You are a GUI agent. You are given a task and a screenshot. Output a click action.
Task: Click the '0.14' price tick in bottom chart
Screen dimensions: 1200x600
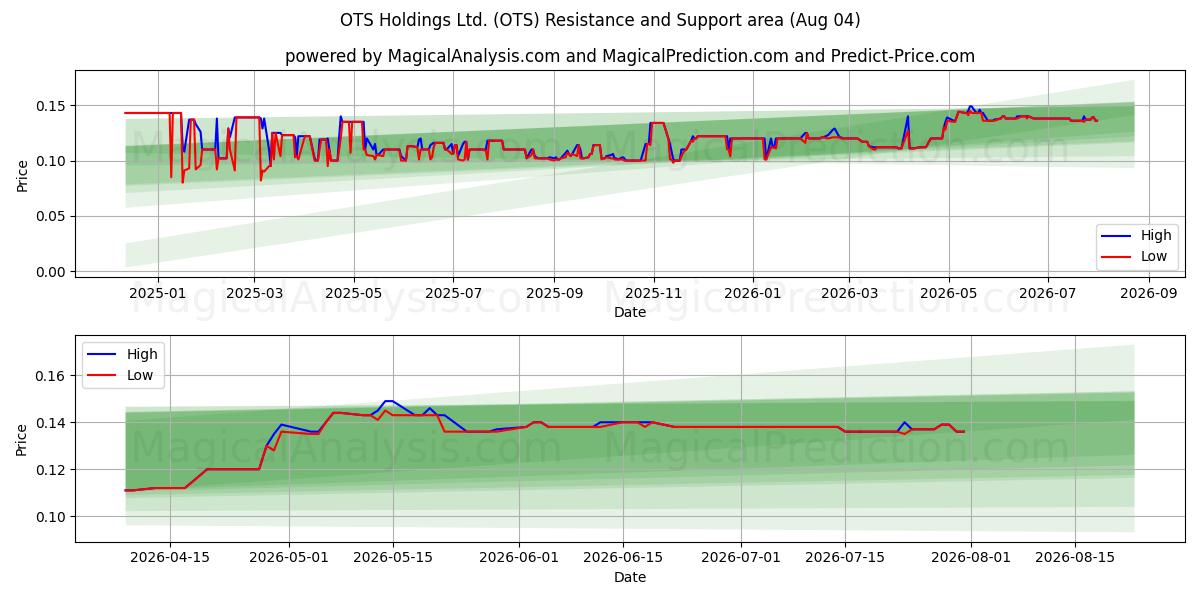52,423
